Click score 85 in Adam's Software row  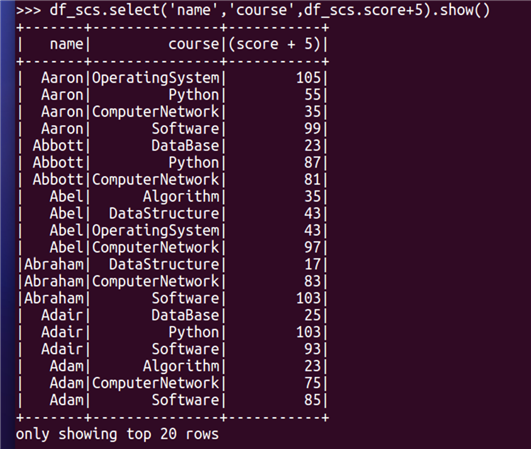pyautogui.click(x=312, y=400)
